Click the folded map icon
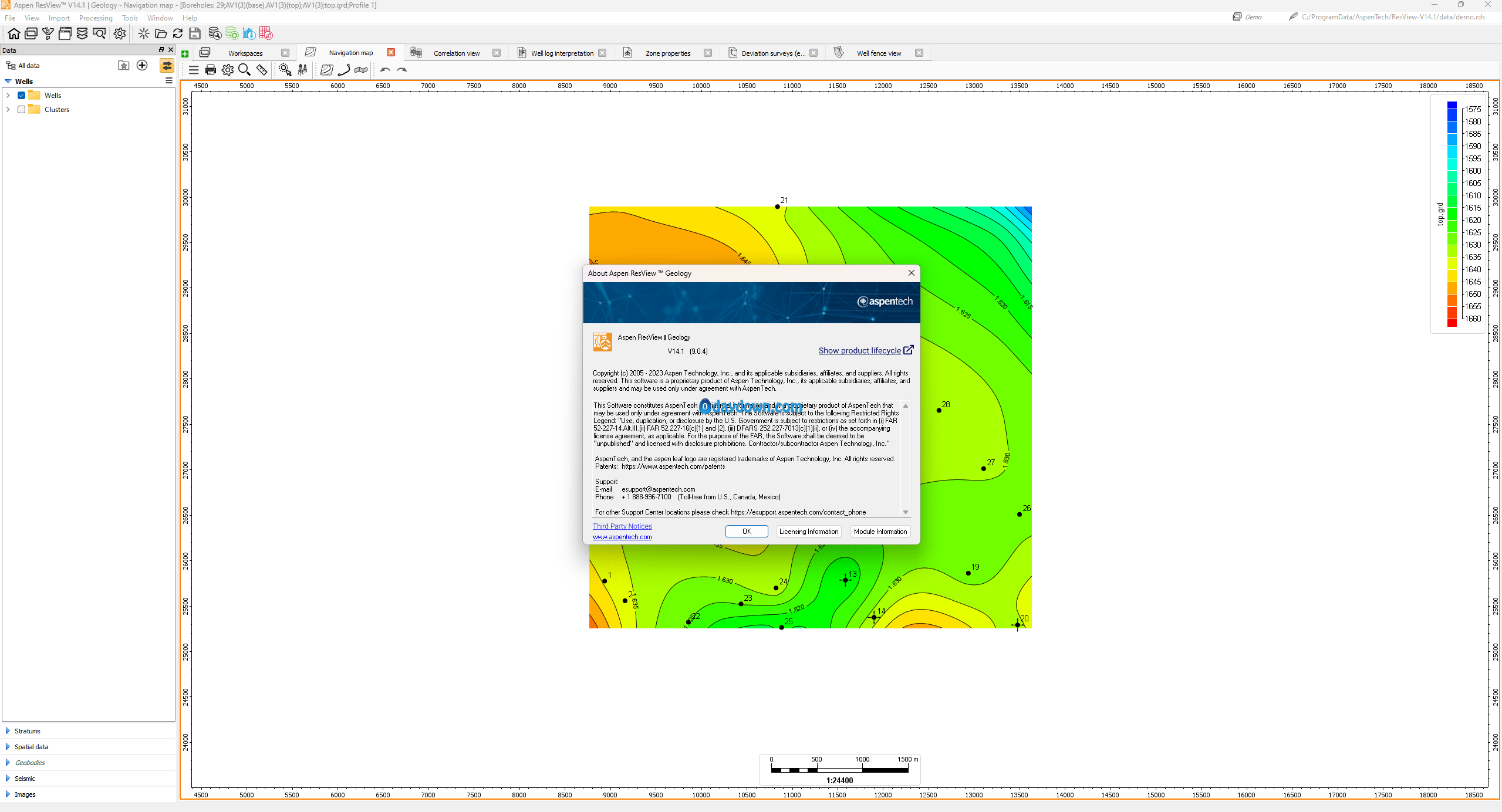The width and height of the screenshot is (1502, 812). 361,70
